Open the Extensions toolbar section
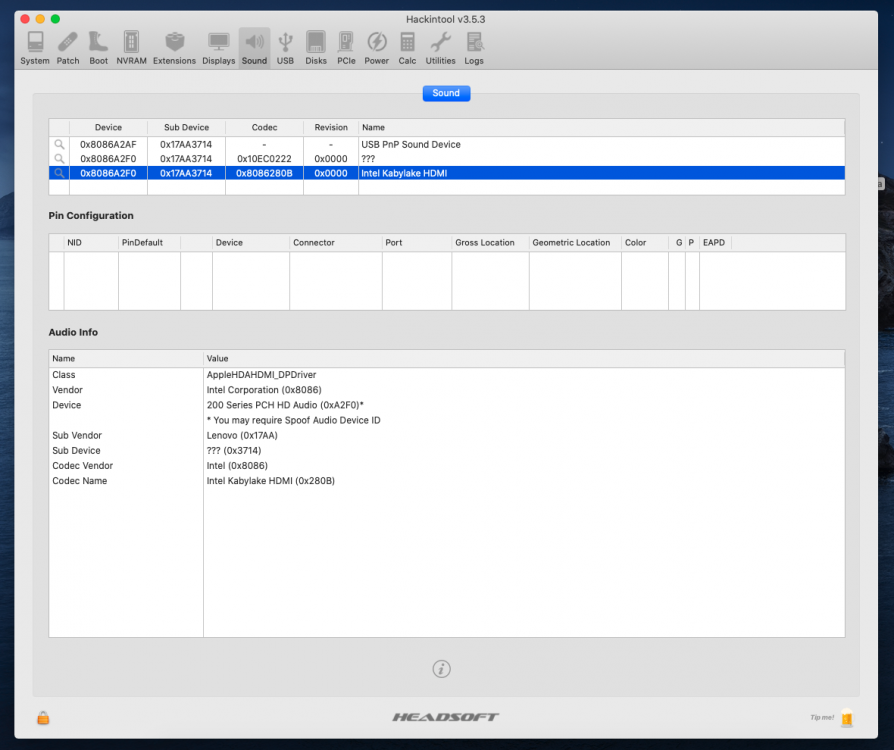The height and width of the screenshot is (750, 894). [x=174, y=48]
